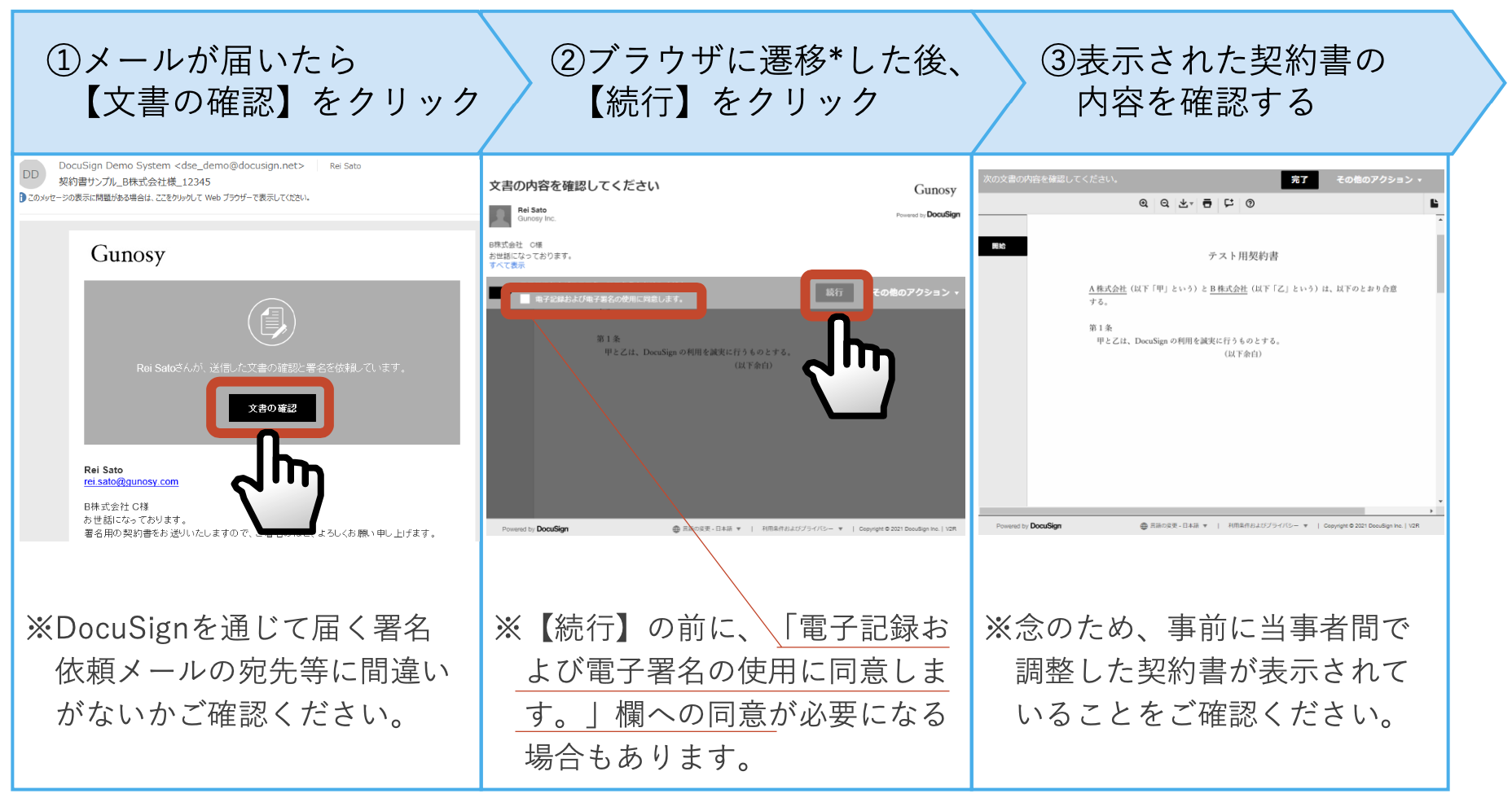This screenshot has height=798, width=1512.
Task: Zoom out of the document
Action: (x=1165, y=204)
